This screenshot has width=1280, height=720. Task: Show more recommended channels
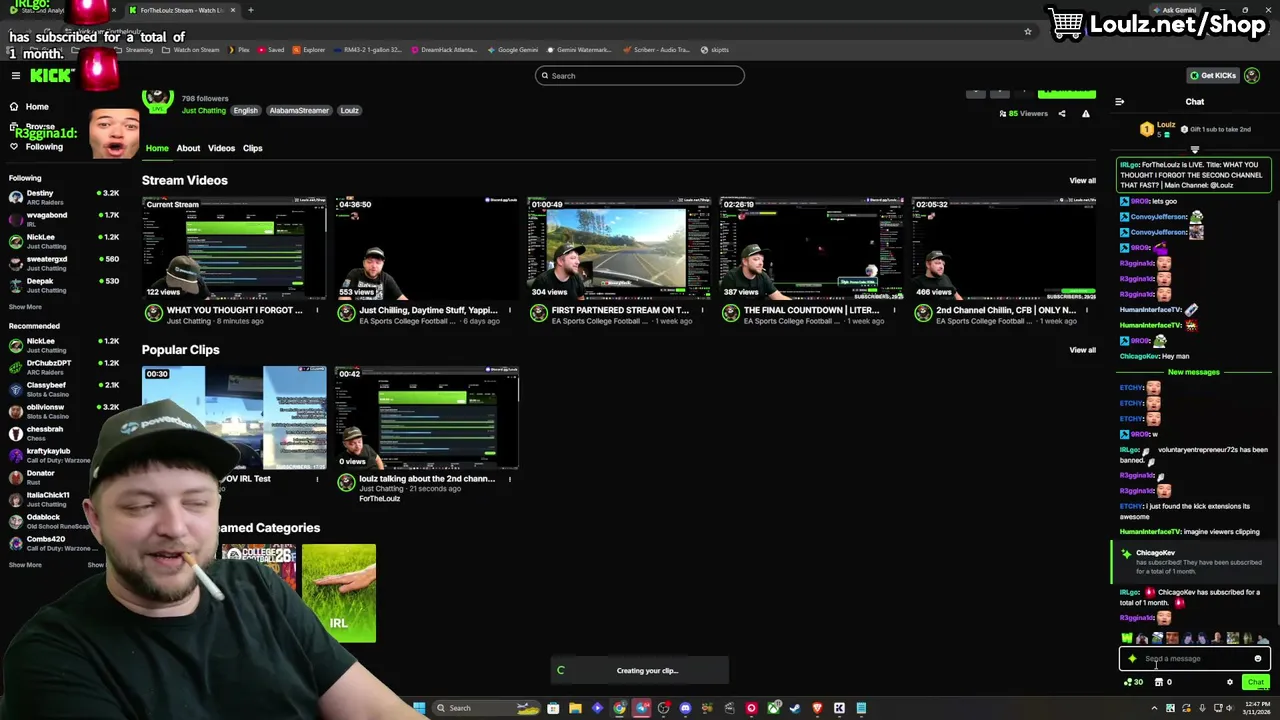[x=26, y=565]
